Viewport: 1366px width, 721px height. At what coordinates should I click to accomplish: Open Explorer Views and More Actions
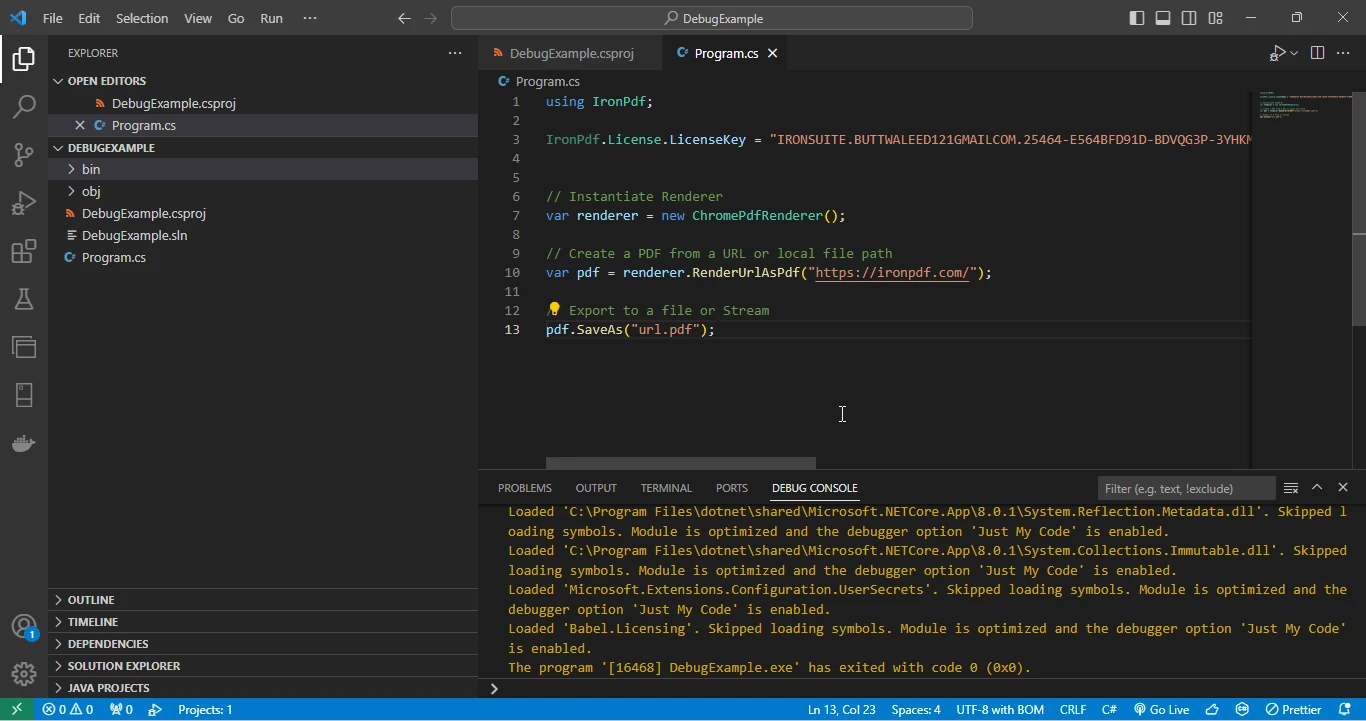coord(455,53)
